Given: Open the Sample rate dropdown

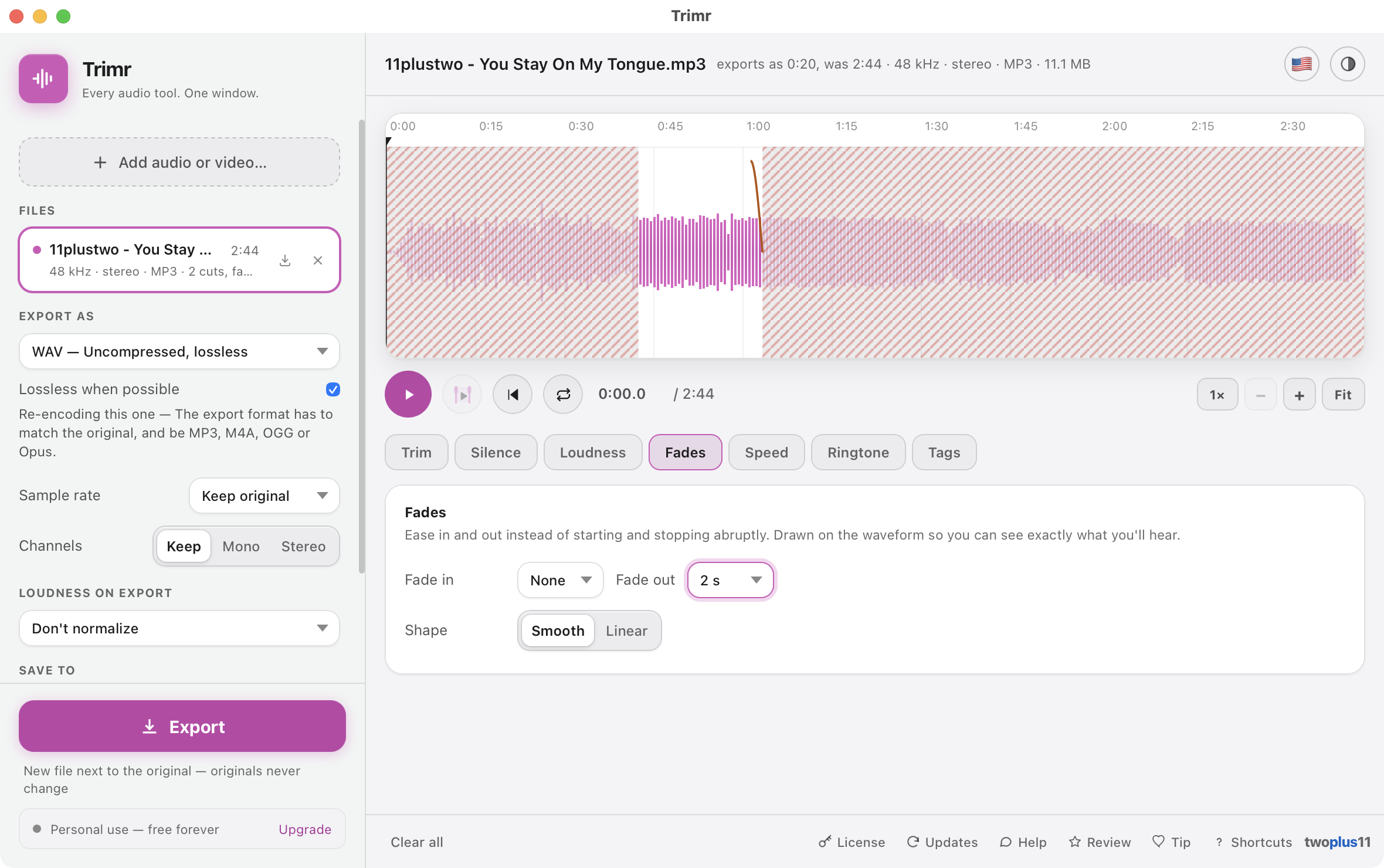Looking at the screenshot, I should pos(264,496).
